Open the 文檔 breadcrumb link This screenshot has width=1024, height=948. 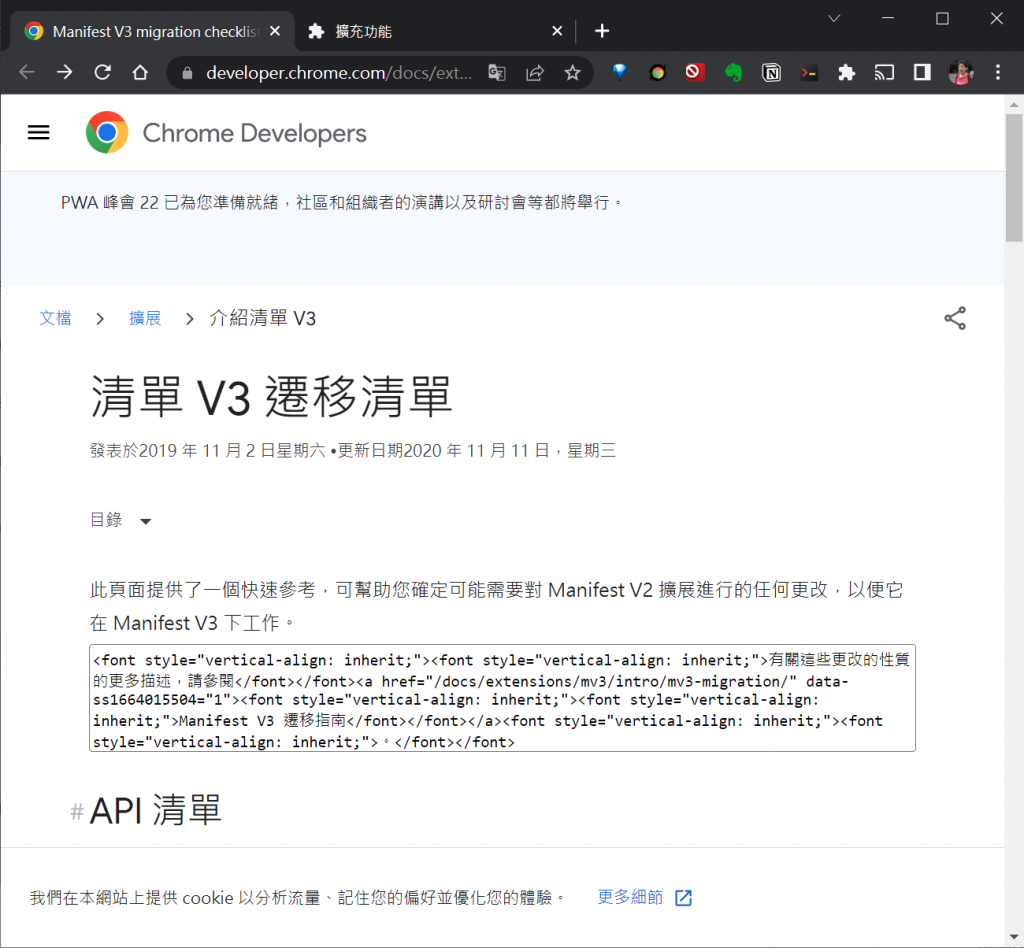pyautogui.click(x=55, y=318)
